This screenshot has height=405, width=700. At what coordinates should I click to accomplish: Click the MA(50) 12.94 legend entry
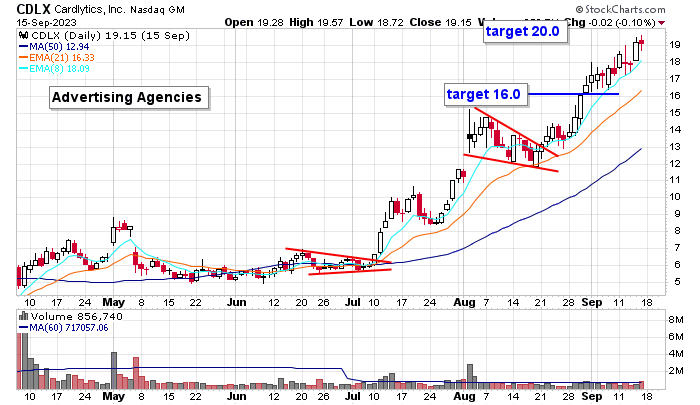tap(54, 46)
